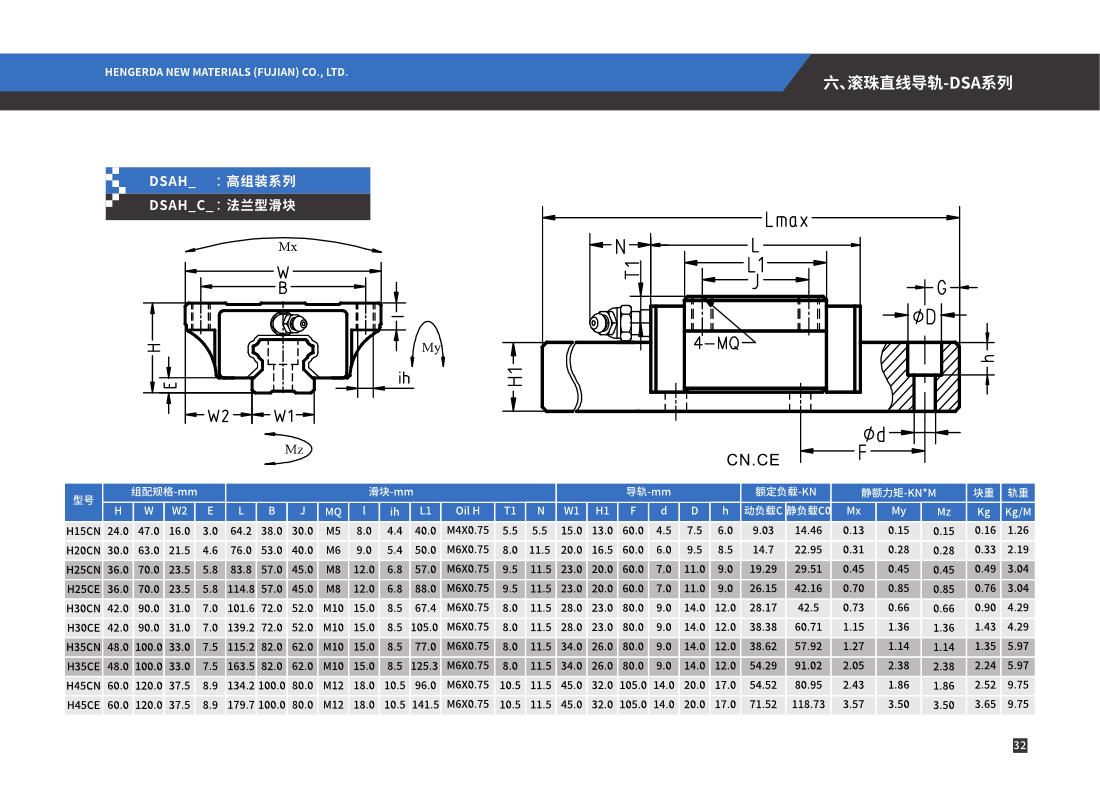Select the 导轨-mm column group header

tap(647, 492)
